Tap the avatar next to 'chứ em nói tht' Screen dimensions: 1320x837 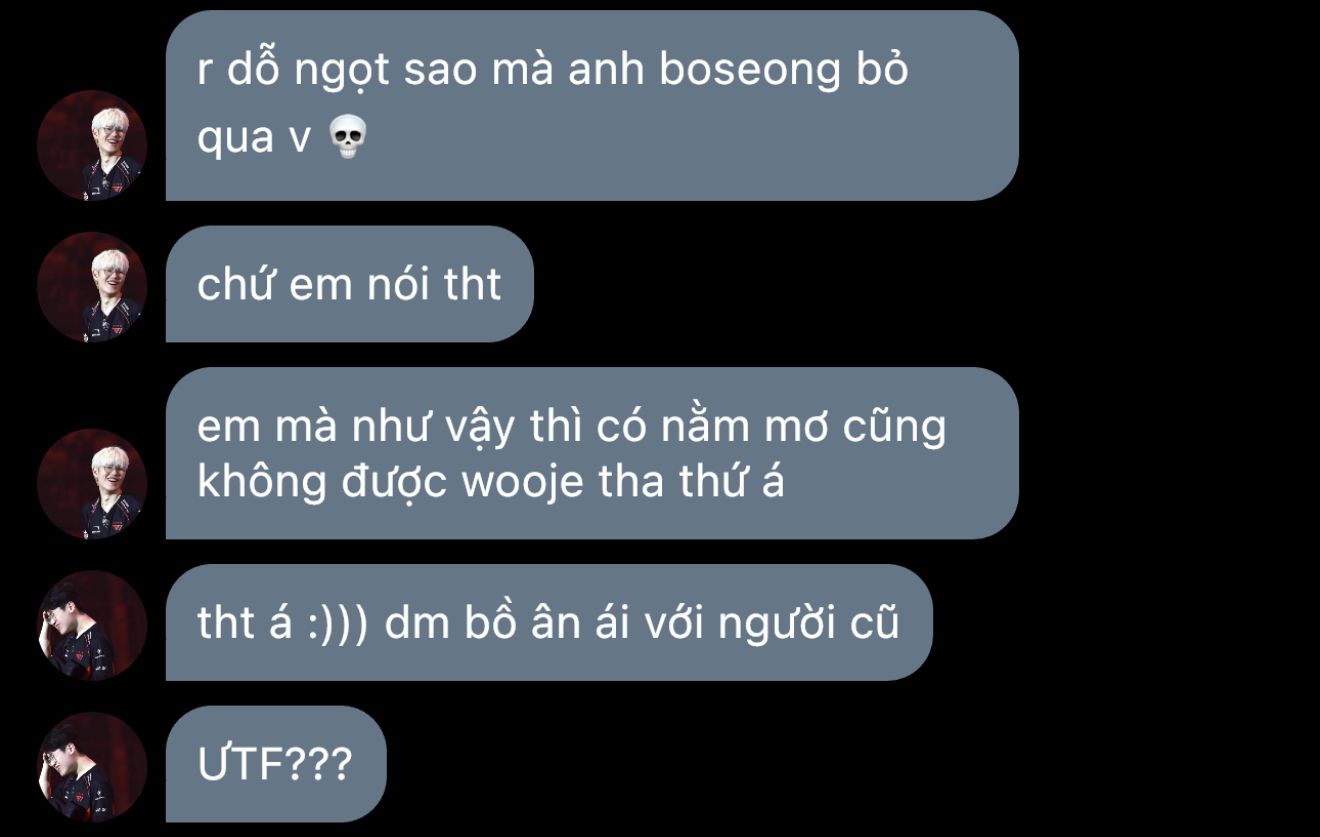(92, 287)
